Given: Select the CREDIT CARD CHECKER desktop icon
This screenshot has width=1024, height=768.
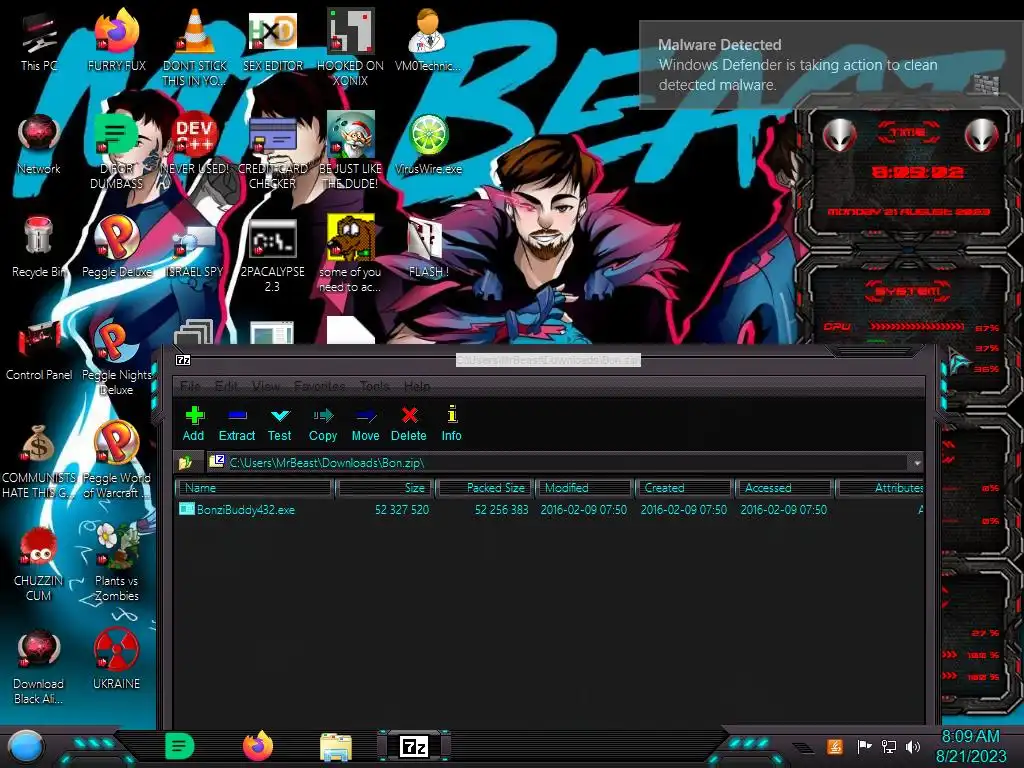Looking at the screenshot, I should click(x=272, y=152).
